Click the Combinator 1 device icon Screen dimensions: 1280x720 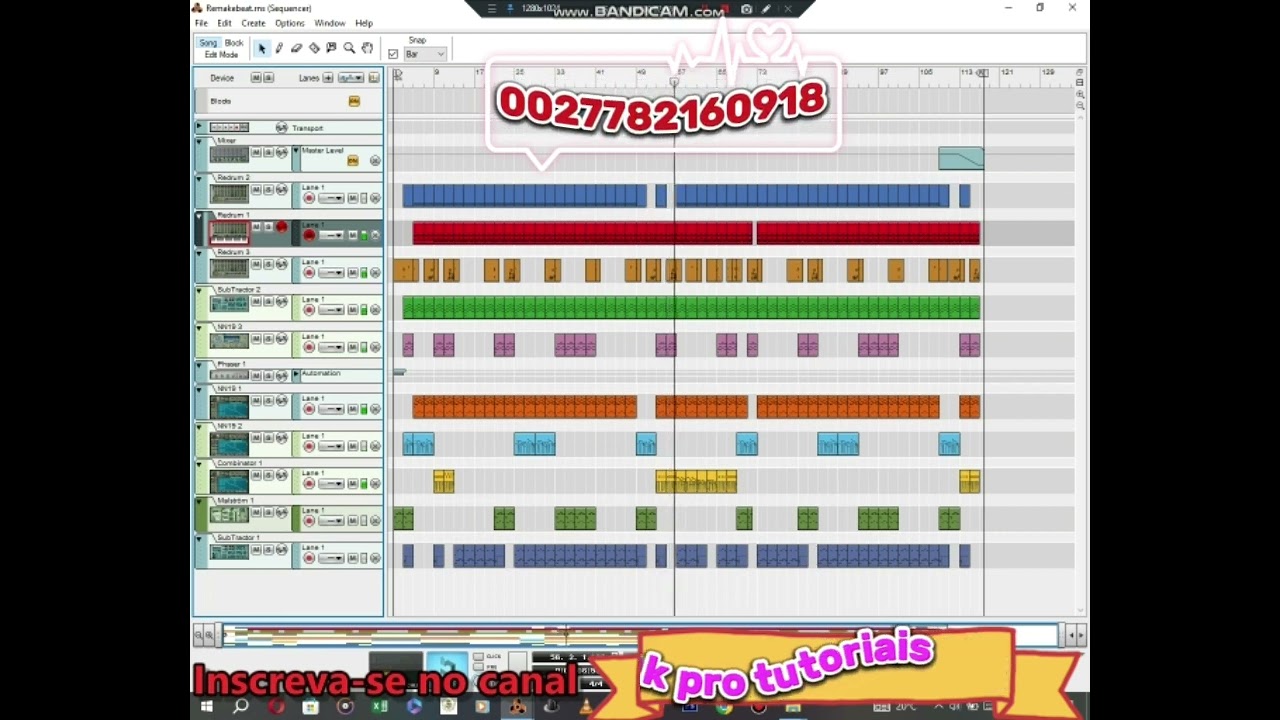229,480
